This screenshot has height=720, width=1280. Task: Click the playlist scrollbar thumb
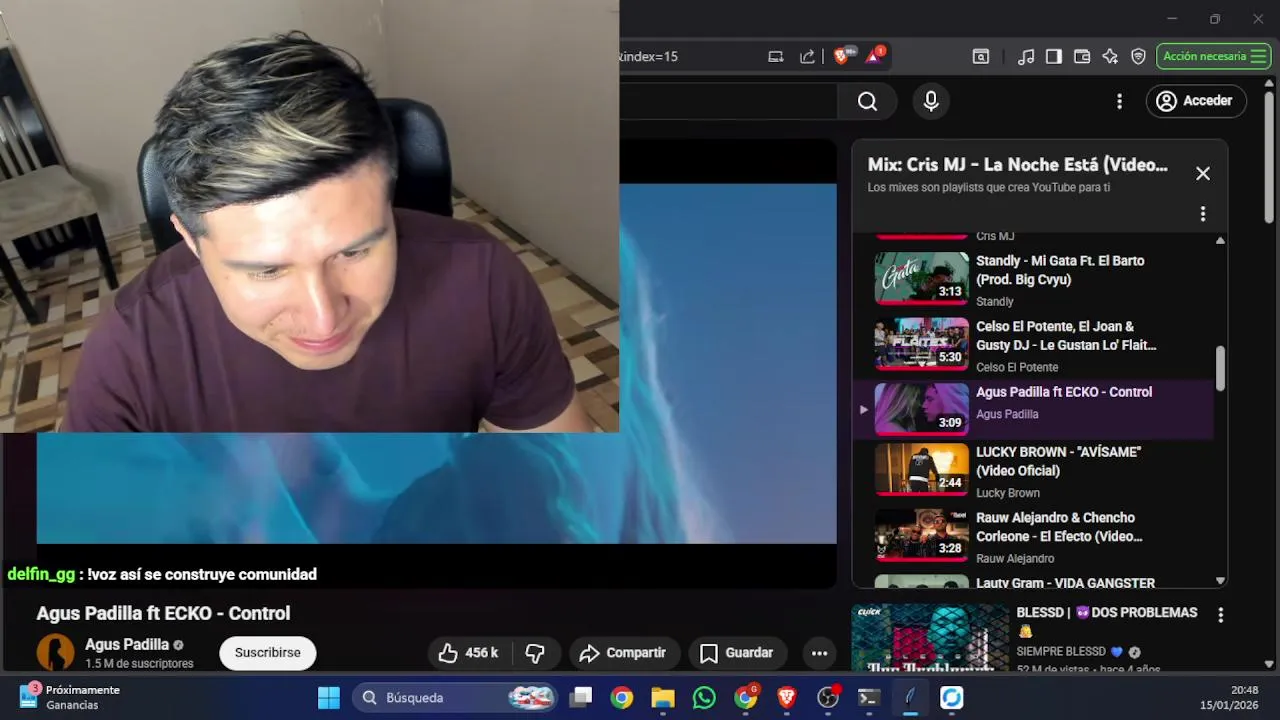click(x=1220, y=368)
